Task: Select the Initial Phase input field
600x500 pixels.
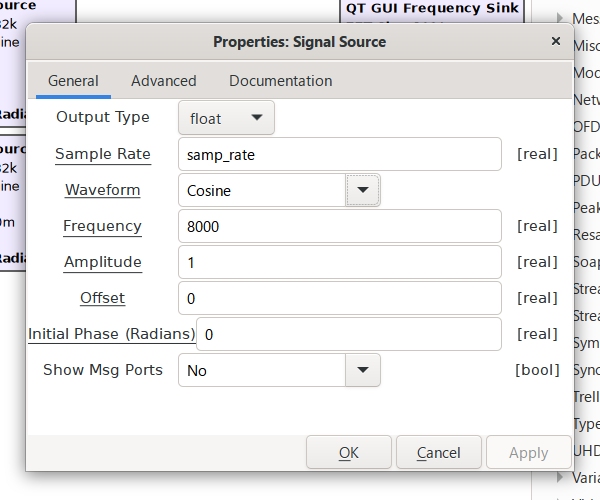Action: pyautogui.click(x=349, y=334)
